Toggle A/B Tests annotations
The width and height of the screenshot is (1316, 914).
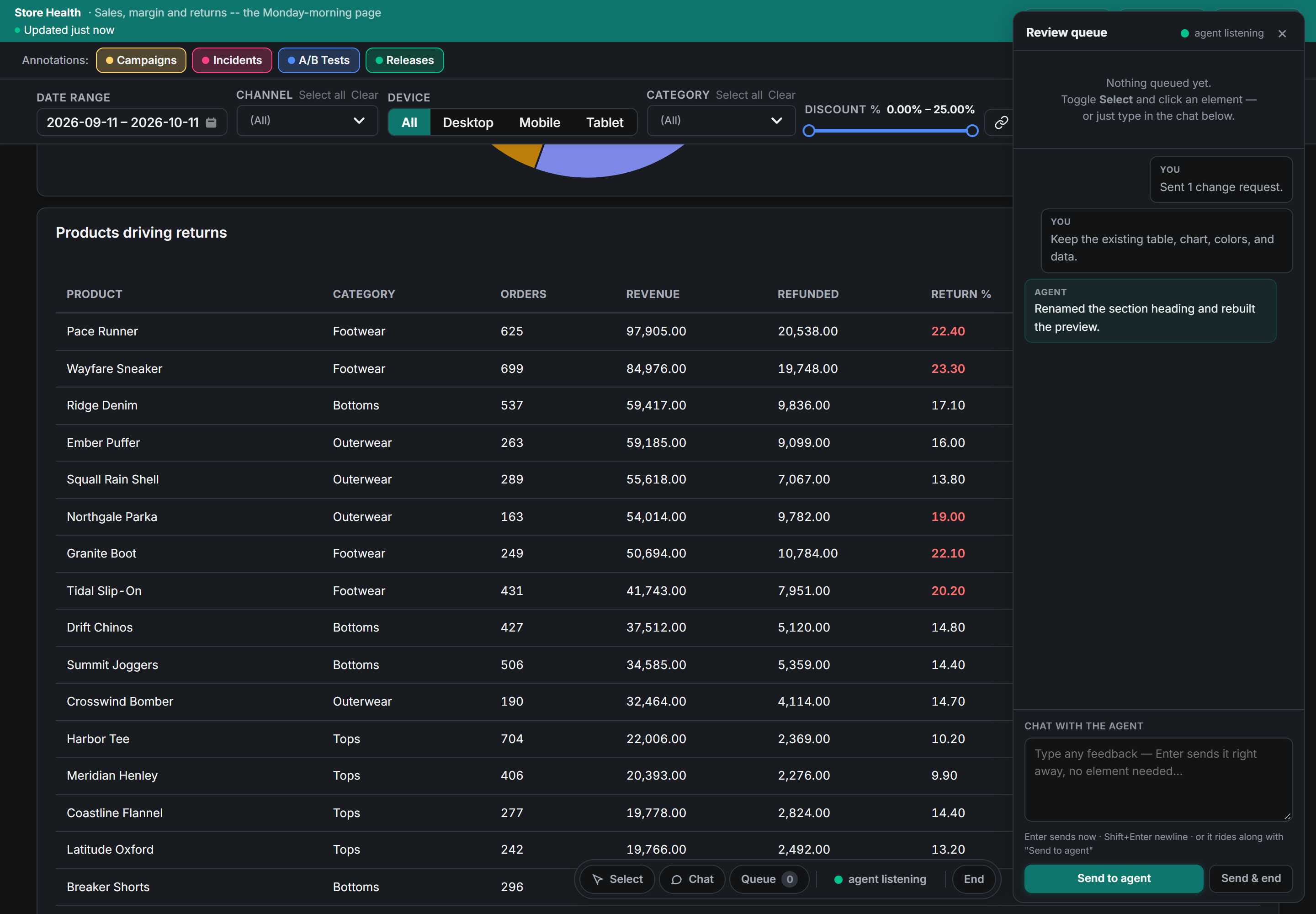click(318, 60)
